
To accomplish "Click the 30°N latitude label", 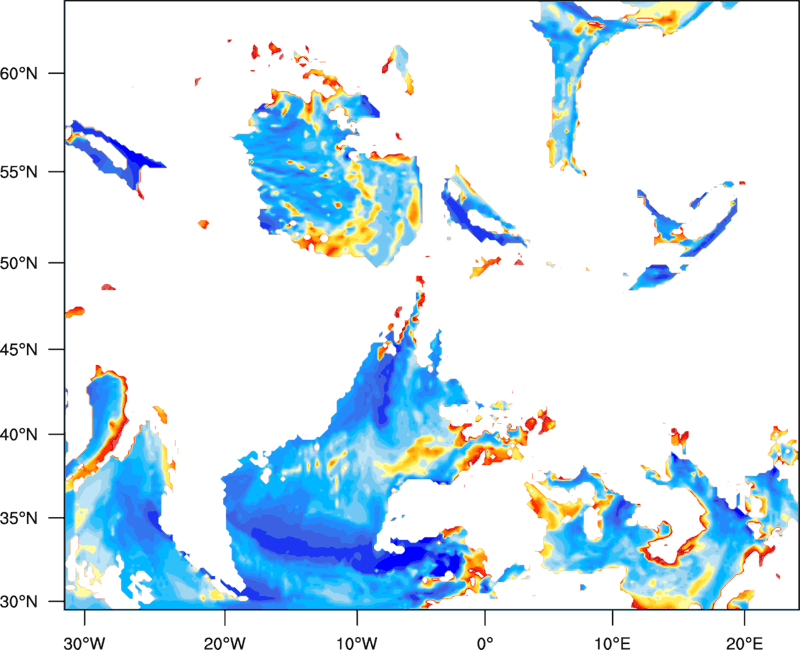I will pos(19,602).
